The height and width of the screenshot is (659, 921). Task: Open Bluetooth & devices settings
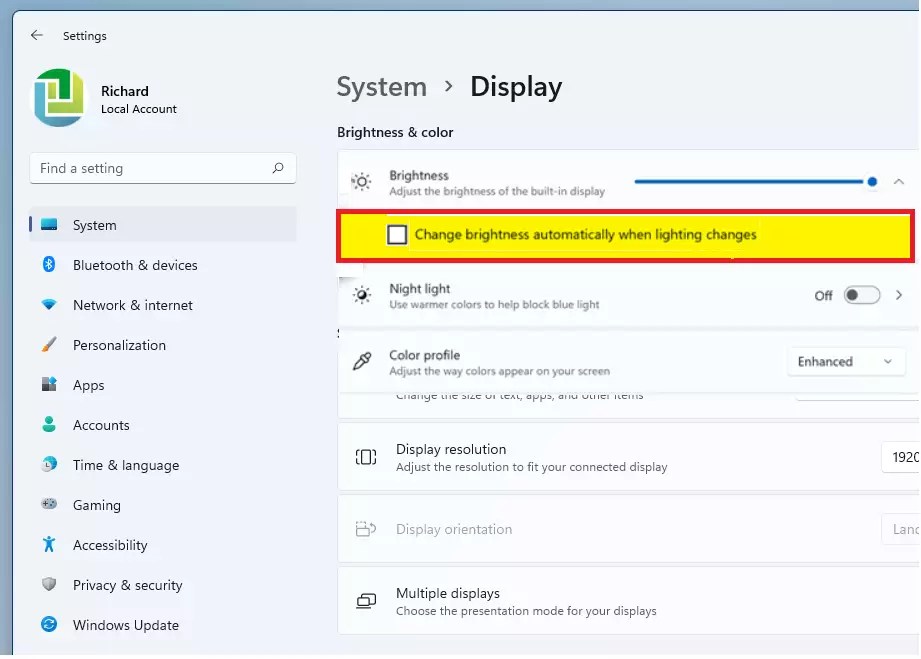(x=135, y=265)
